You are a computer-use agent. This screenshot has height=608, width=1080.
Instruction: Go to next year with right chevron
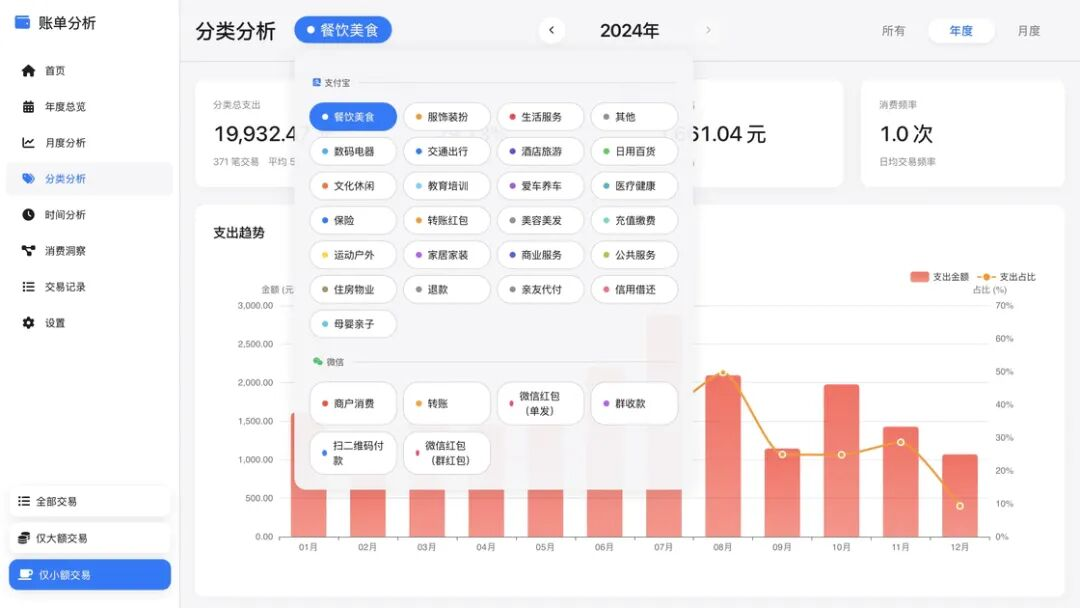click(708, 30)
